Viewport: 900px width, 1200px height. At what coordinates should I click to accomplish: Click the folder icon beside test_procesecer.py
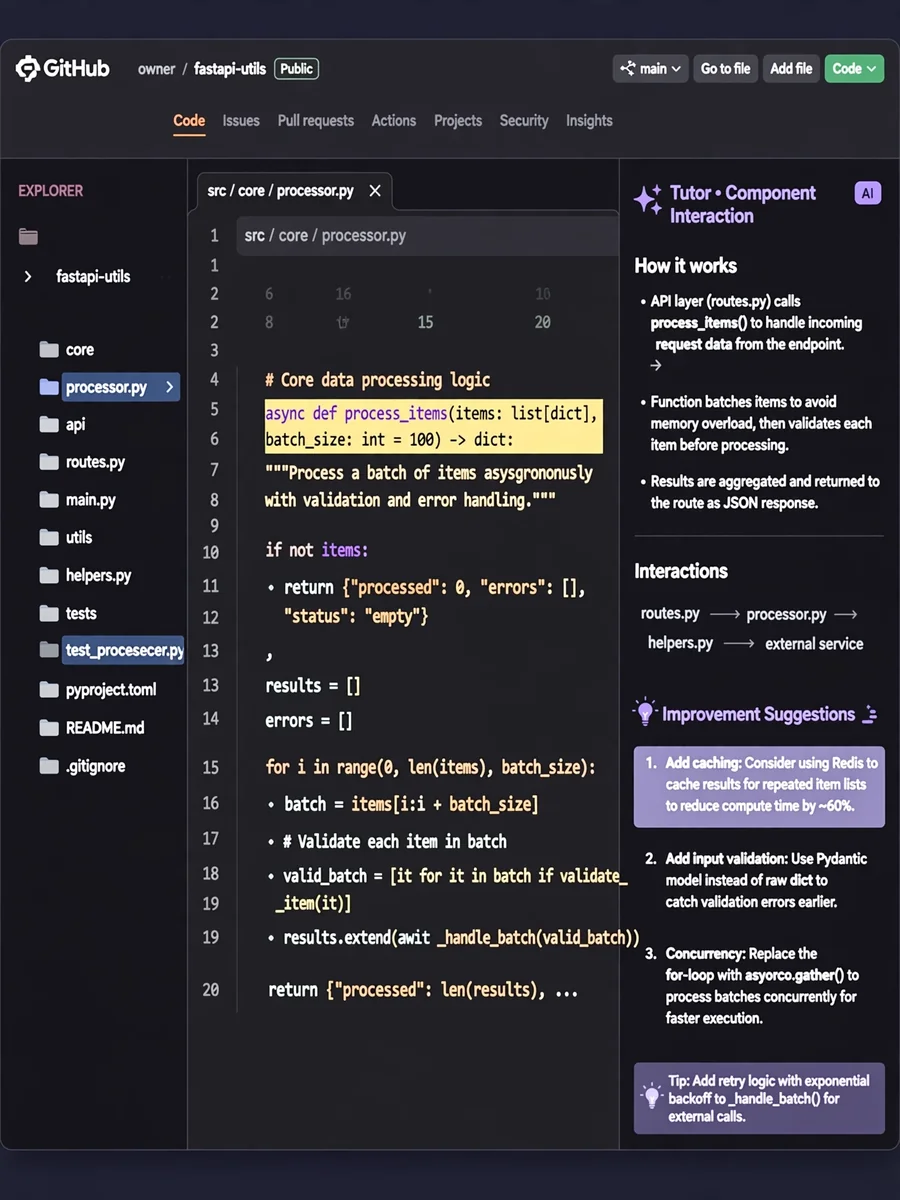point(49,650)
